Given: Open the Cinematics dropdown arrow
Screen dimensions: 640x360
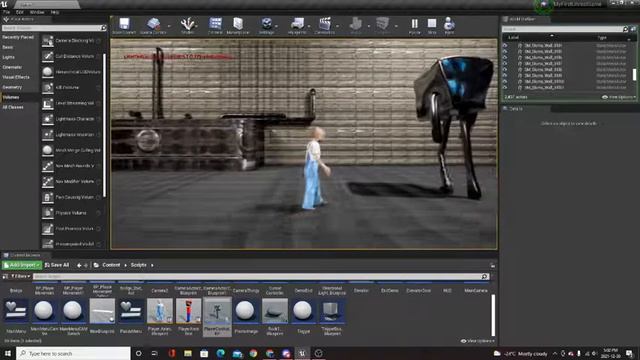Looking at the screenshot, I should [x=338, y=26].
